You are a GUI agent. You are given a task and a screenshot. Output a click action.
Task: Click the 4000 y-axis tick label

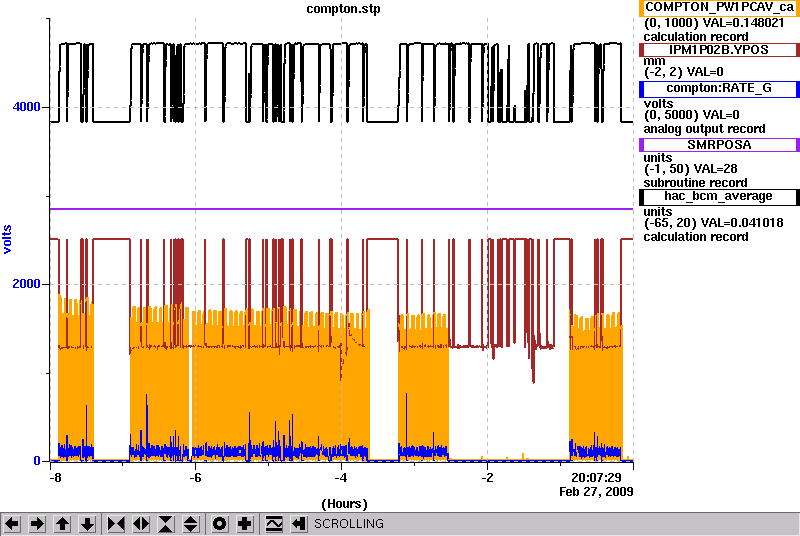point(27,107)
